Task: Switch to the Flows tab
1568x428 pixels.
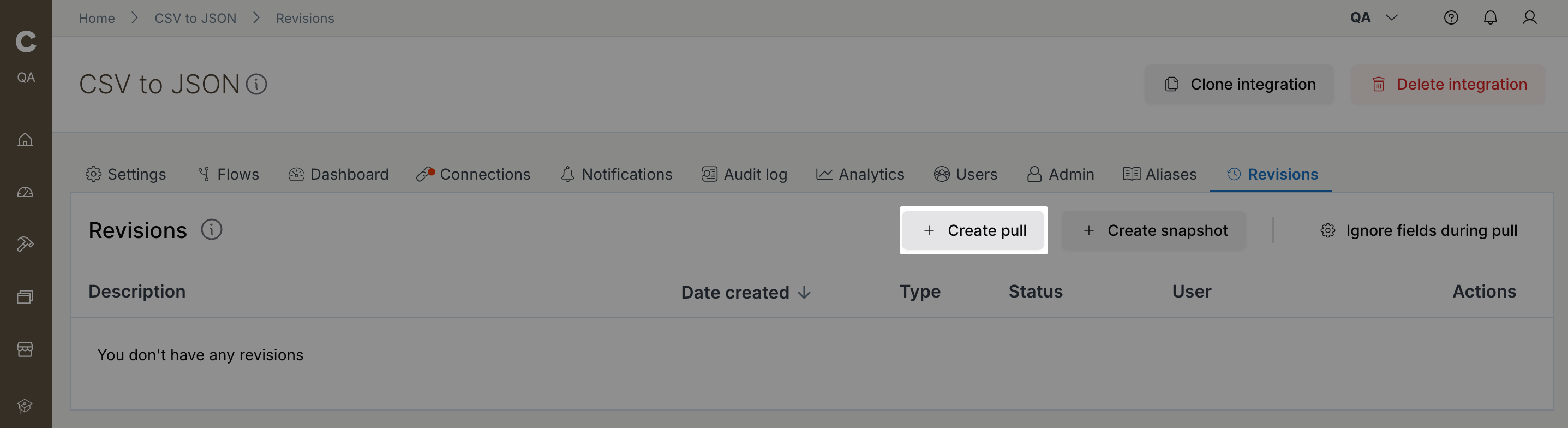Action: coord(228,174)
